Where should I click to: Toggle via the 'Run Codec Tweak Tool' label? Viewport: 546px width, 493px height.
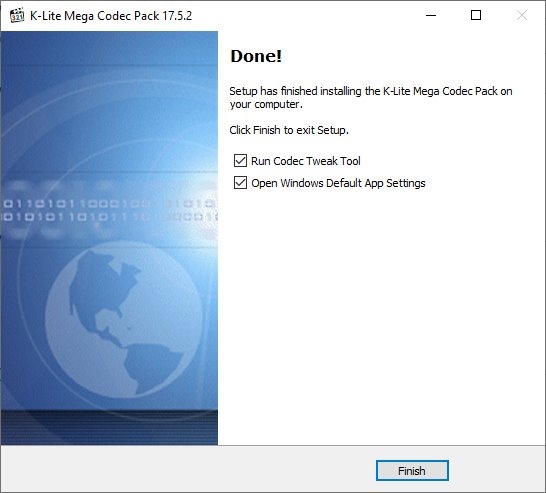point(306,161)
